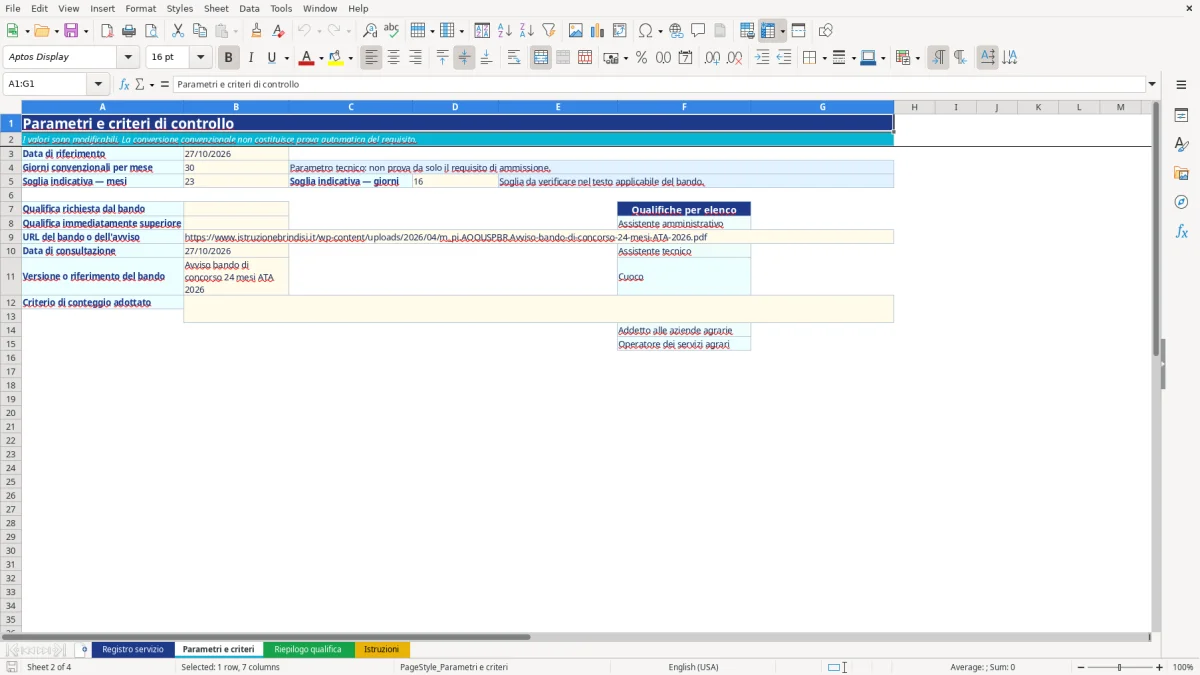1200x675 pixels.
Task: Open the sidebar Navigator panel
Action: (1181, 202)
